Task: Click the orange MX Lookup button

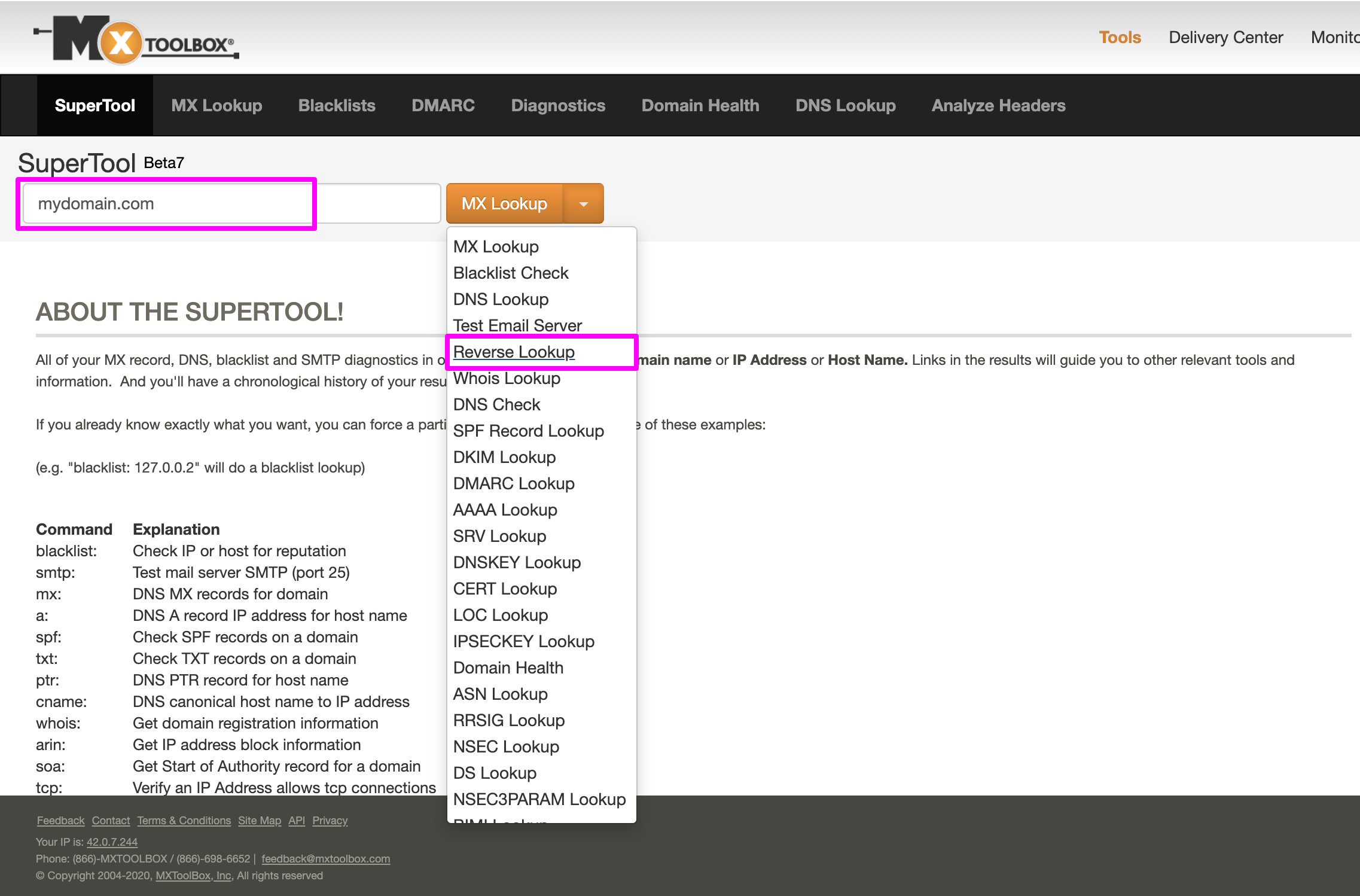Action: click(504, 203)
